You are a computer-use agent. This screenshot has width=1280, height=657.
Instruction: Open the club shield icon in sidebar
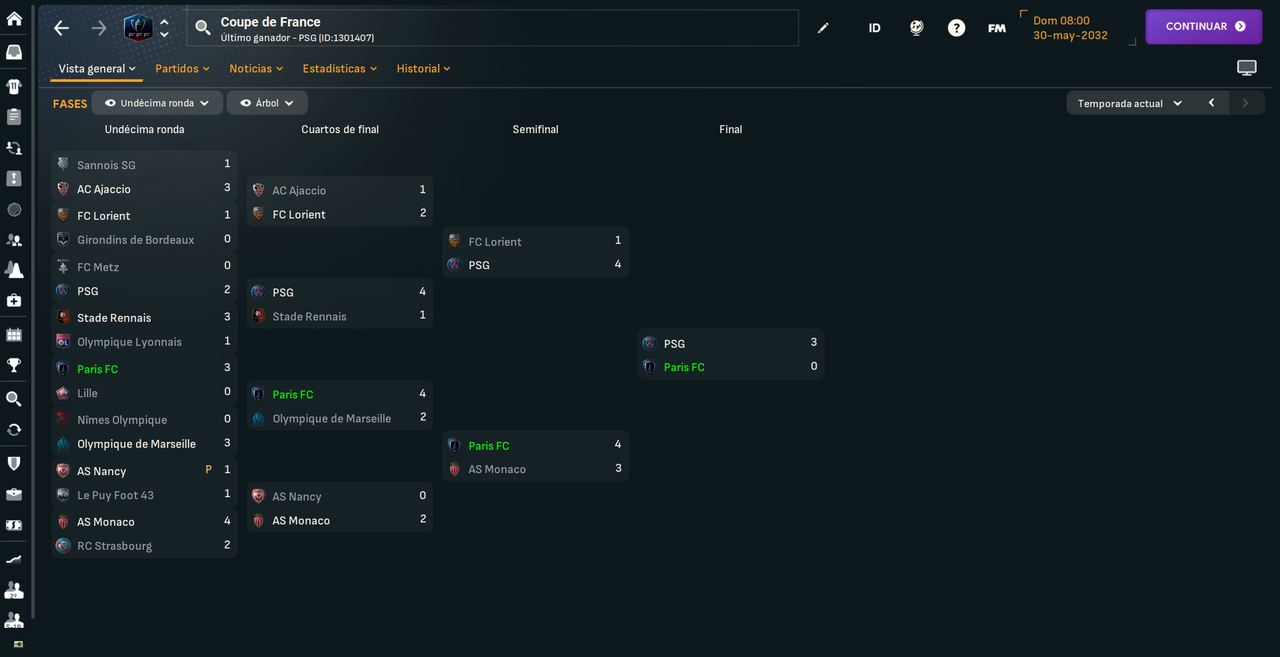click(x=14, y=463)
